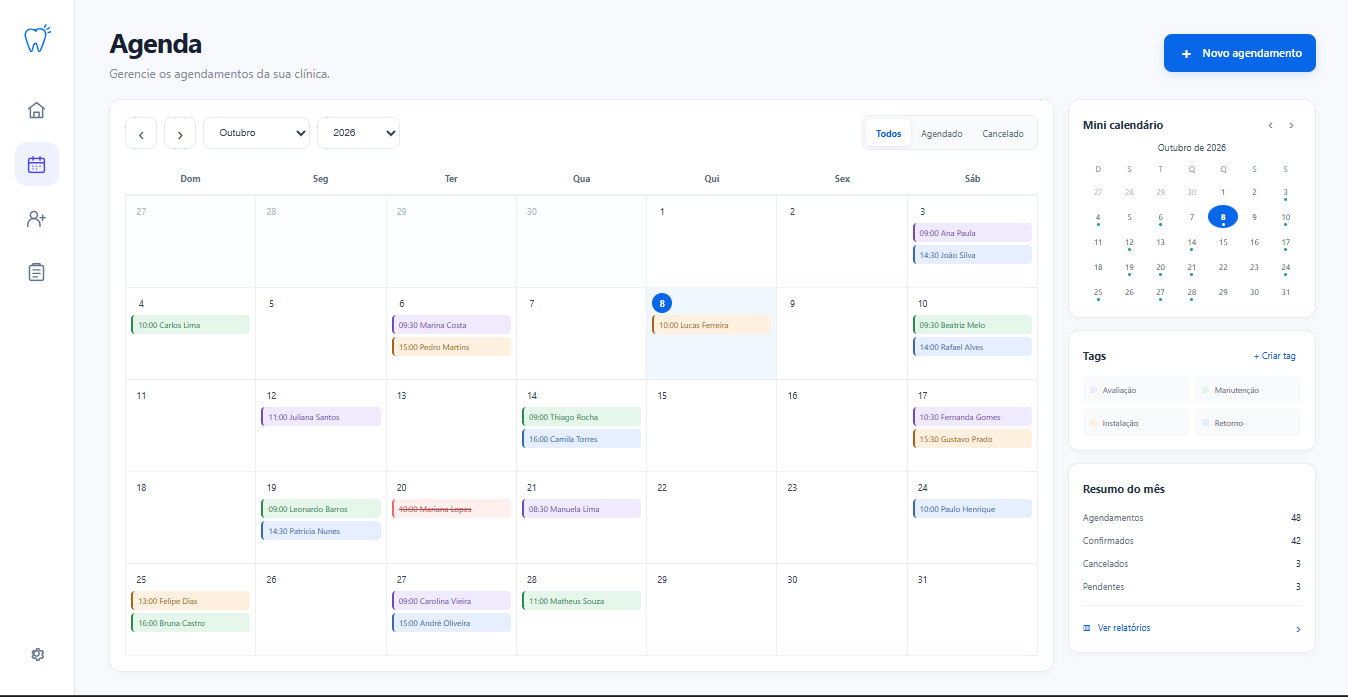Open the 11:00 Matheus Souza appointment
The width and height of the screenshot is (1348, 697).
point(581,601)
